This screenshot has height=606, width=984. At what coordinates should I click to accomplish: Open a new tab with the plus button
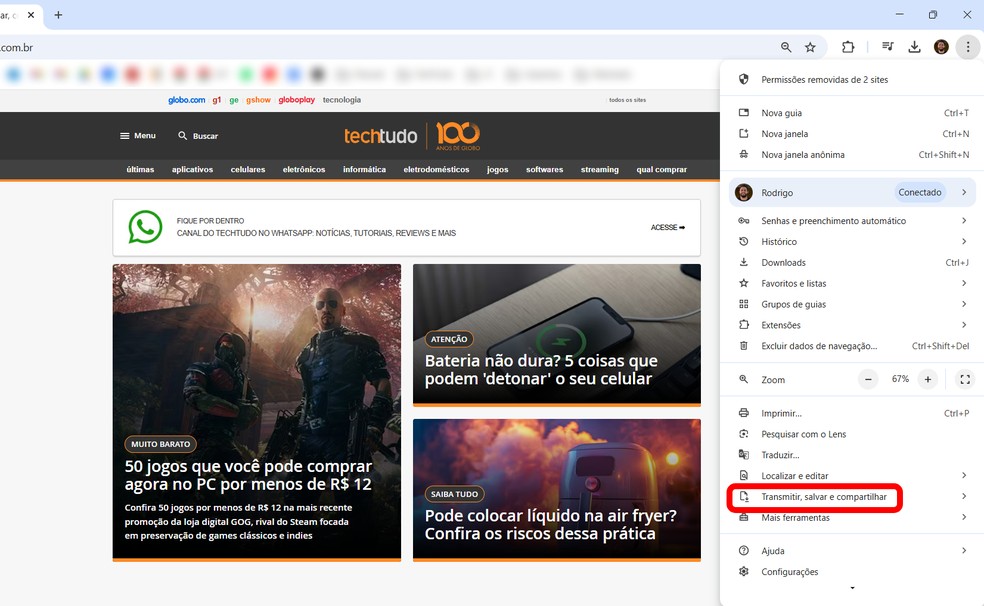click(58, 14)
